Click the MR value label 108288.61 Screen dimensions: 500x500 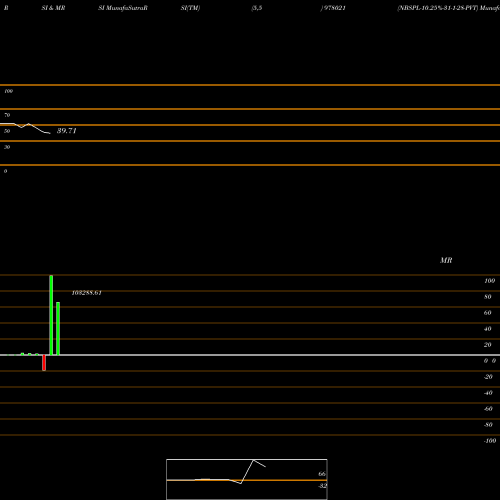point(87,293)
